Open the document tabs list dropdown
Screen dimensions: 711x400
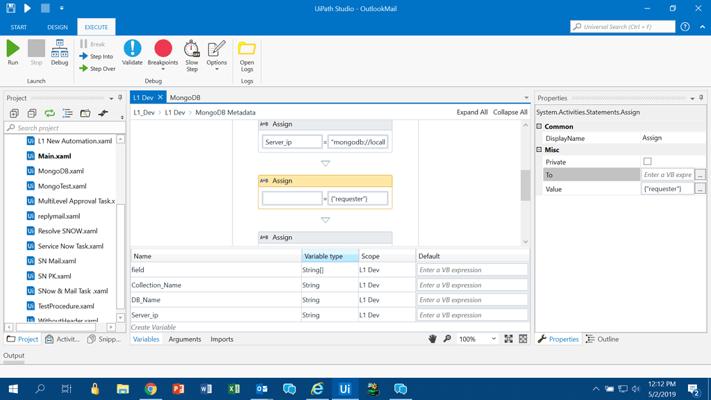click(x=526, y=98)
